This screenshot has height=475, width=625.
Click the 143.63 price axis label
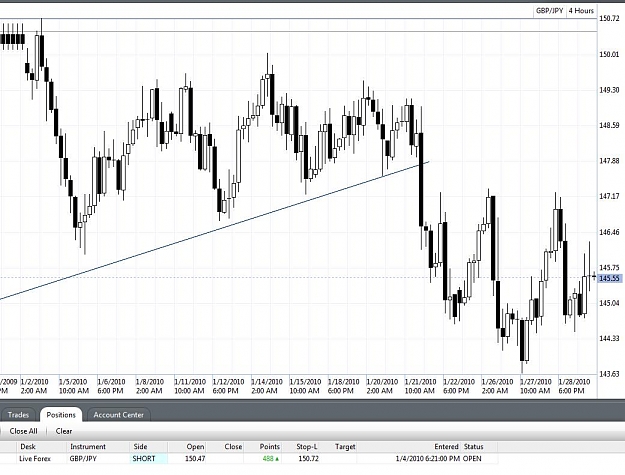tap(609, 374)
